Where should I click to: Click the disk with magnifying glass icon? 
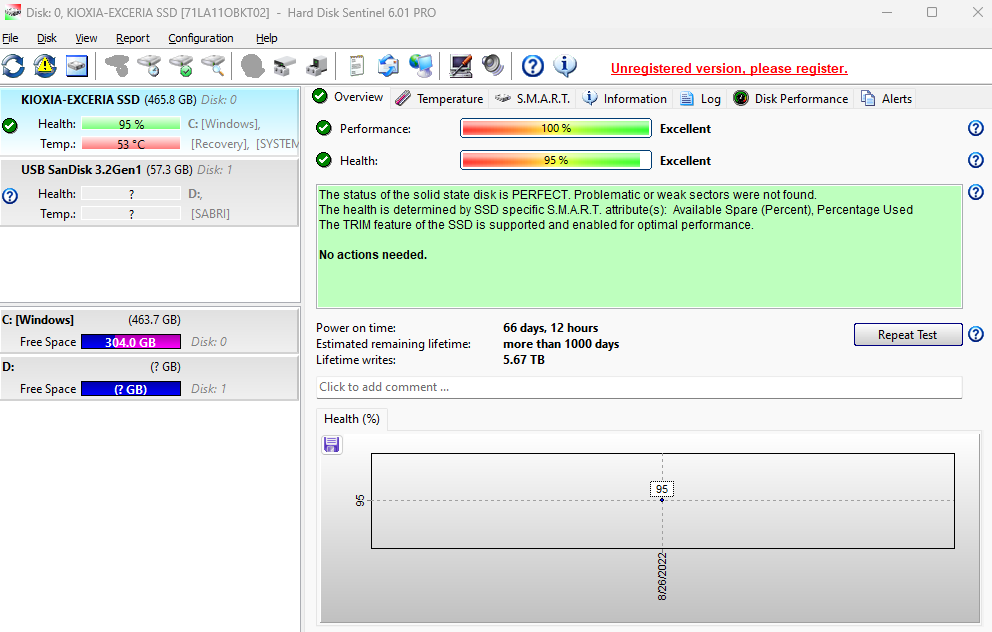(x=213, y=66)
